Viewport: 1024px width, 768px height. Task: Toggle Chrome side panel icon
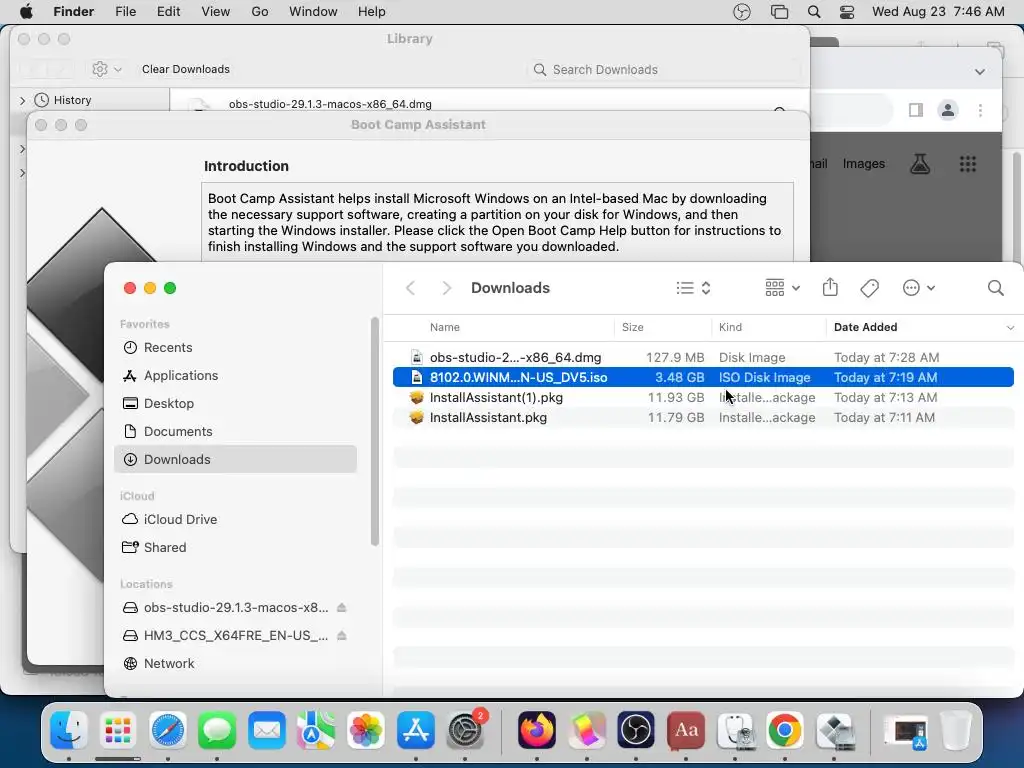pos(916,110)
